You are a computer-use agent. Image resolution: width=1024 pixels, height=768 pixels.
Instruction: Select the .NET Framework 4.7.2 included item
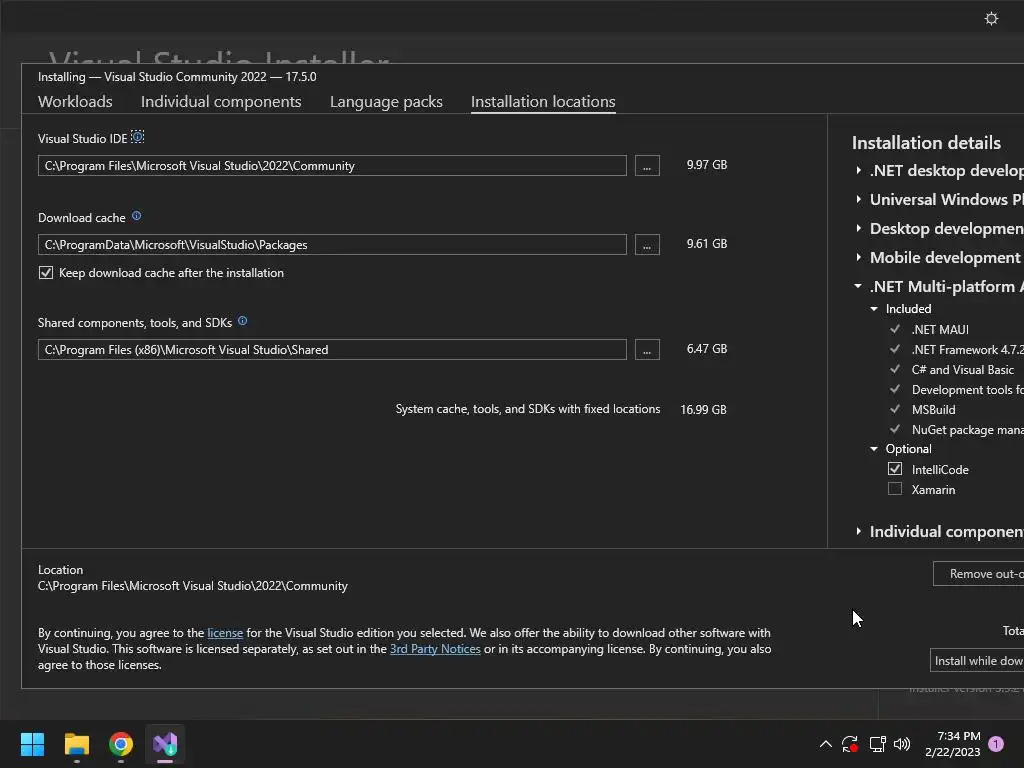(967, 350)
